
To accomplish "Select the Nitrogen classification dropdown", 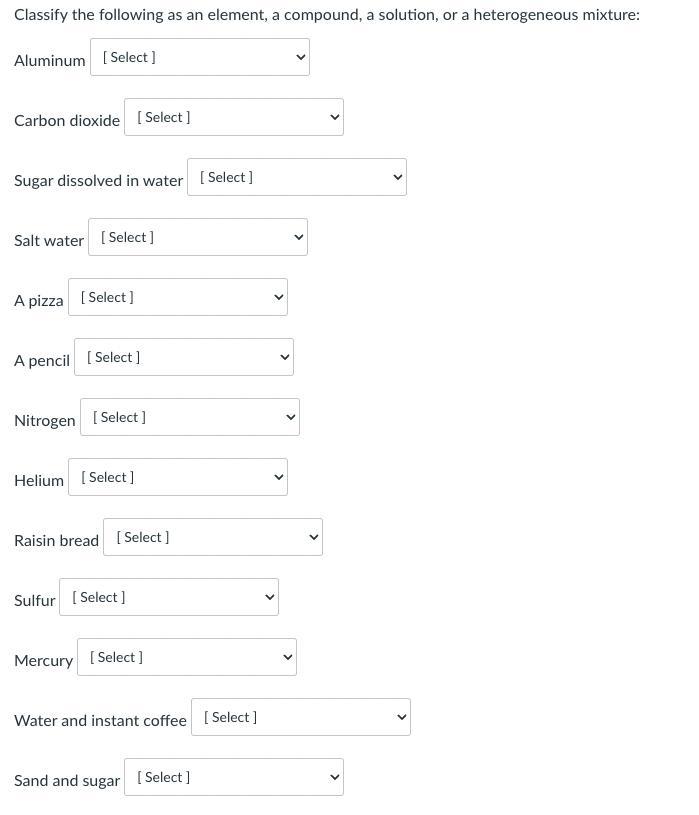I will (189, 417).
